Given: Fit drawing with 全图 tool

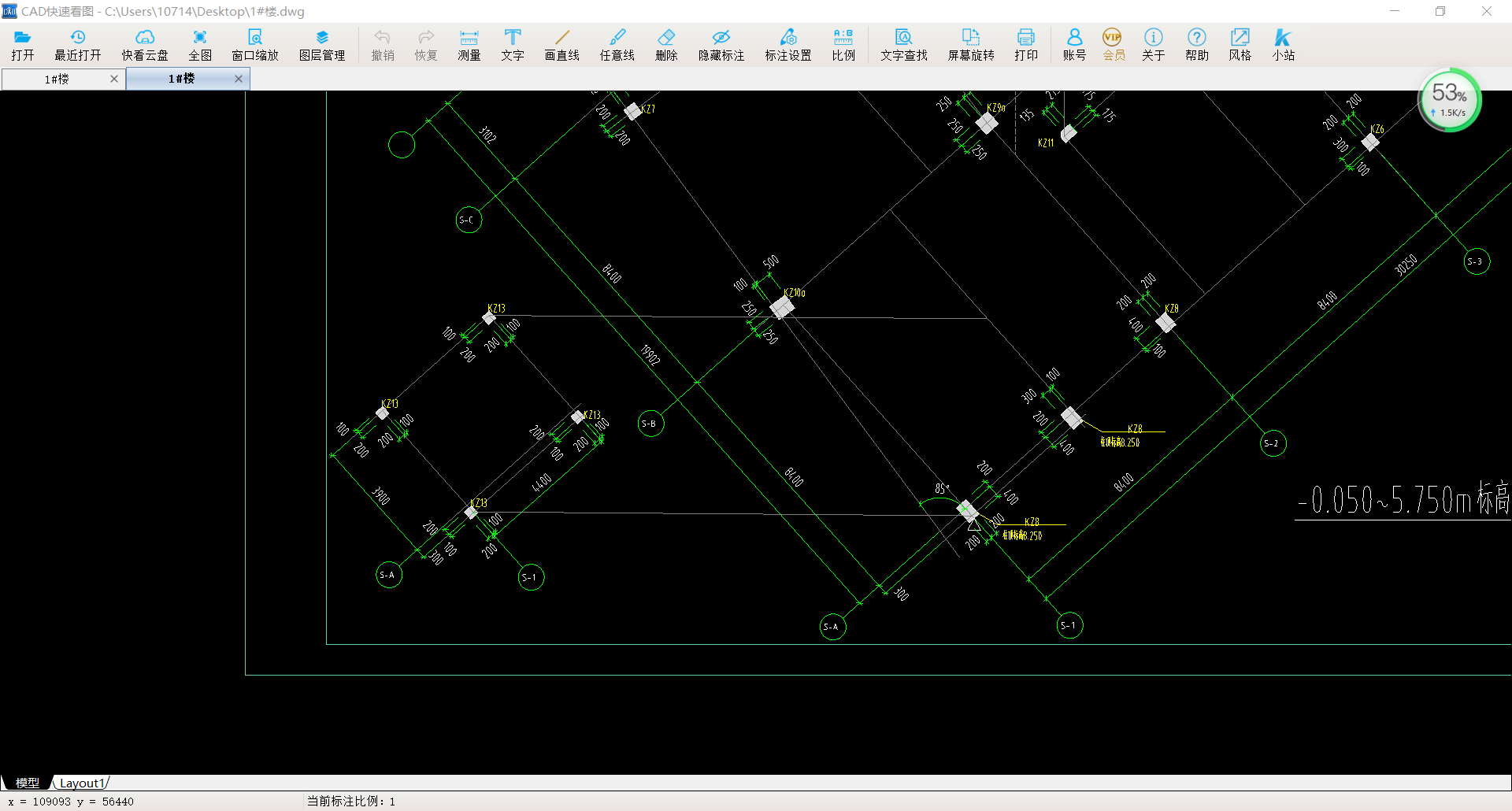Looking at the screenshot, I should coord(200,44).
